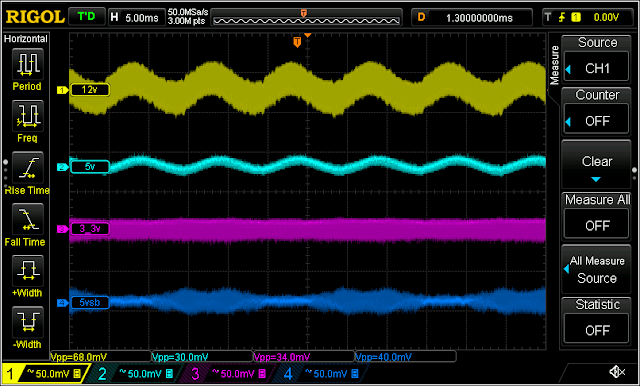The height and width of the screenshot is (386, 640).
Task: Choose the Fall Time measurement icon
Action: coord(27,219)
